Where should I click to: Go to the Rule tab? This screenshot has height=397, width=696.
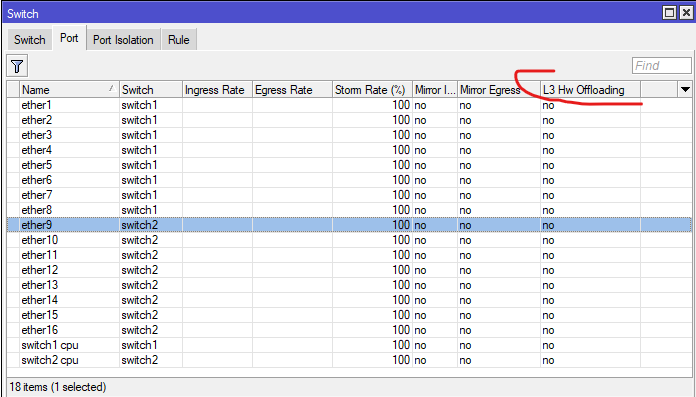pyautogui.click(x=178, y=40)
